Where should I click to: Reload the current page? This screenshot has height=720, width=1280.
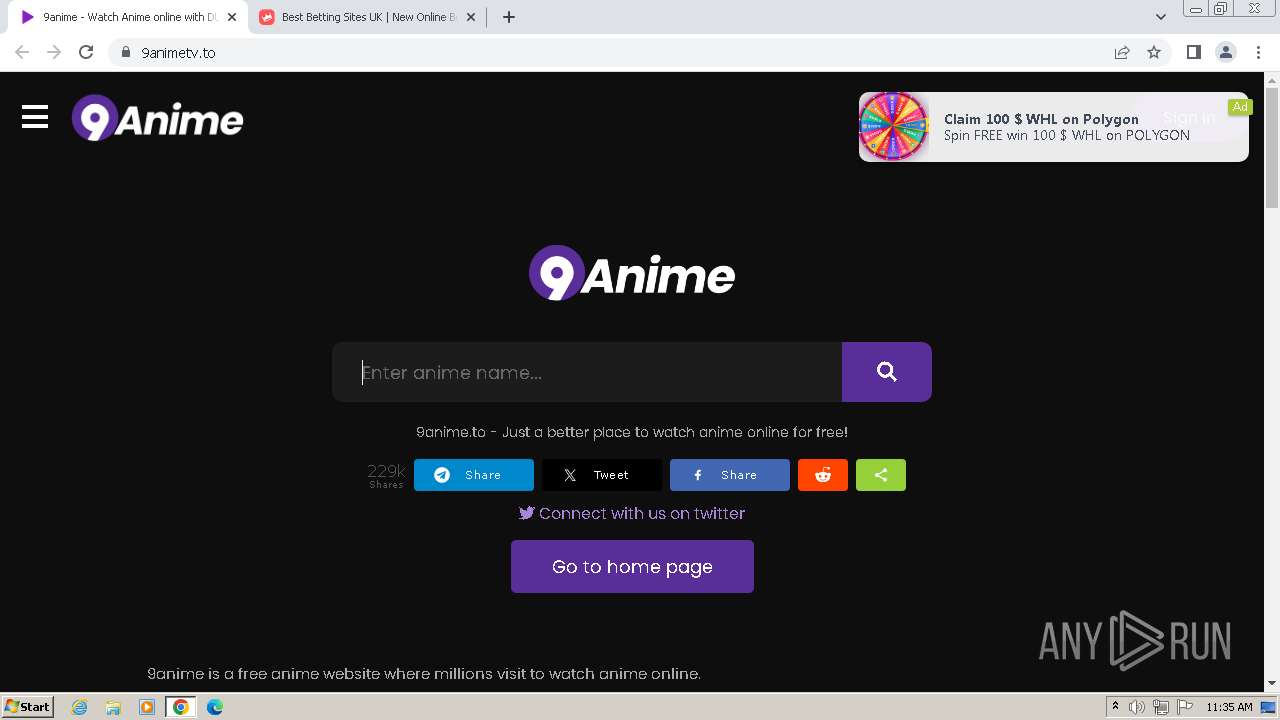[86, 52]
